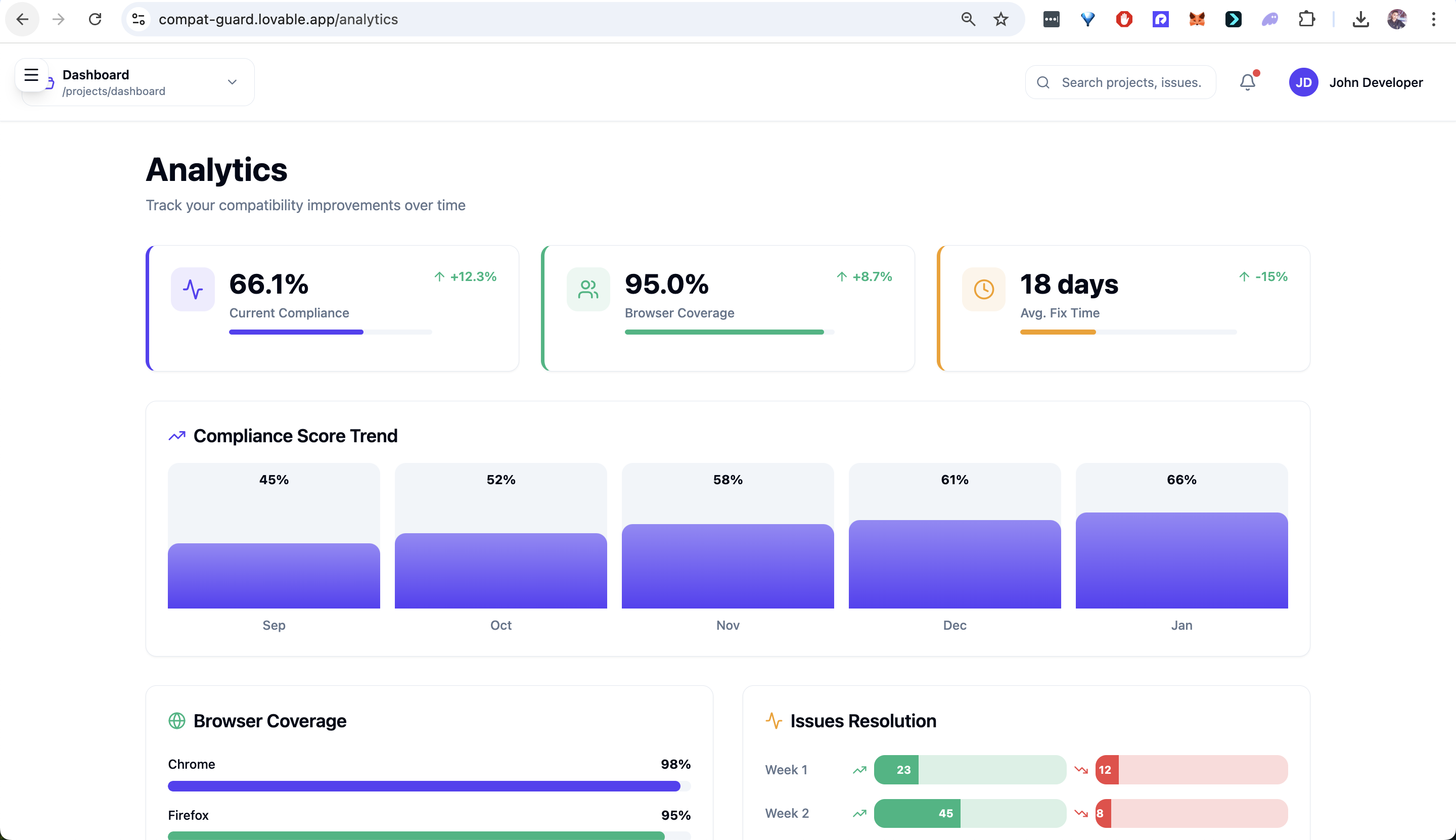Click the Current Compliance pulse icon

193,289
